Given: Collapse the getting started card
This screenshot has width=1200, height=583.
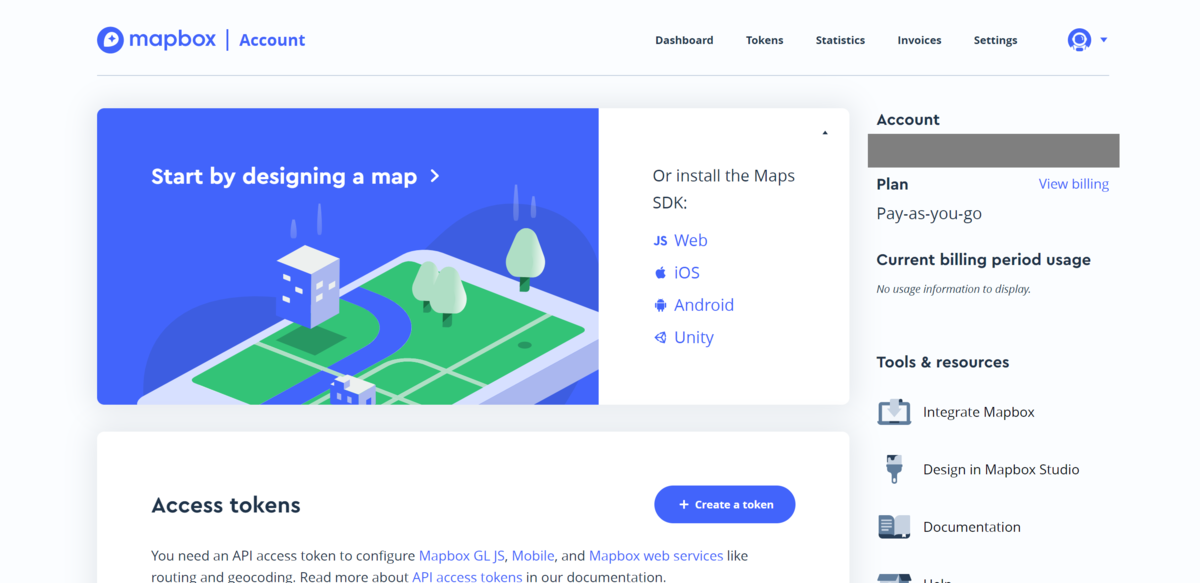Looking at the screenshot, I should 825,132.
